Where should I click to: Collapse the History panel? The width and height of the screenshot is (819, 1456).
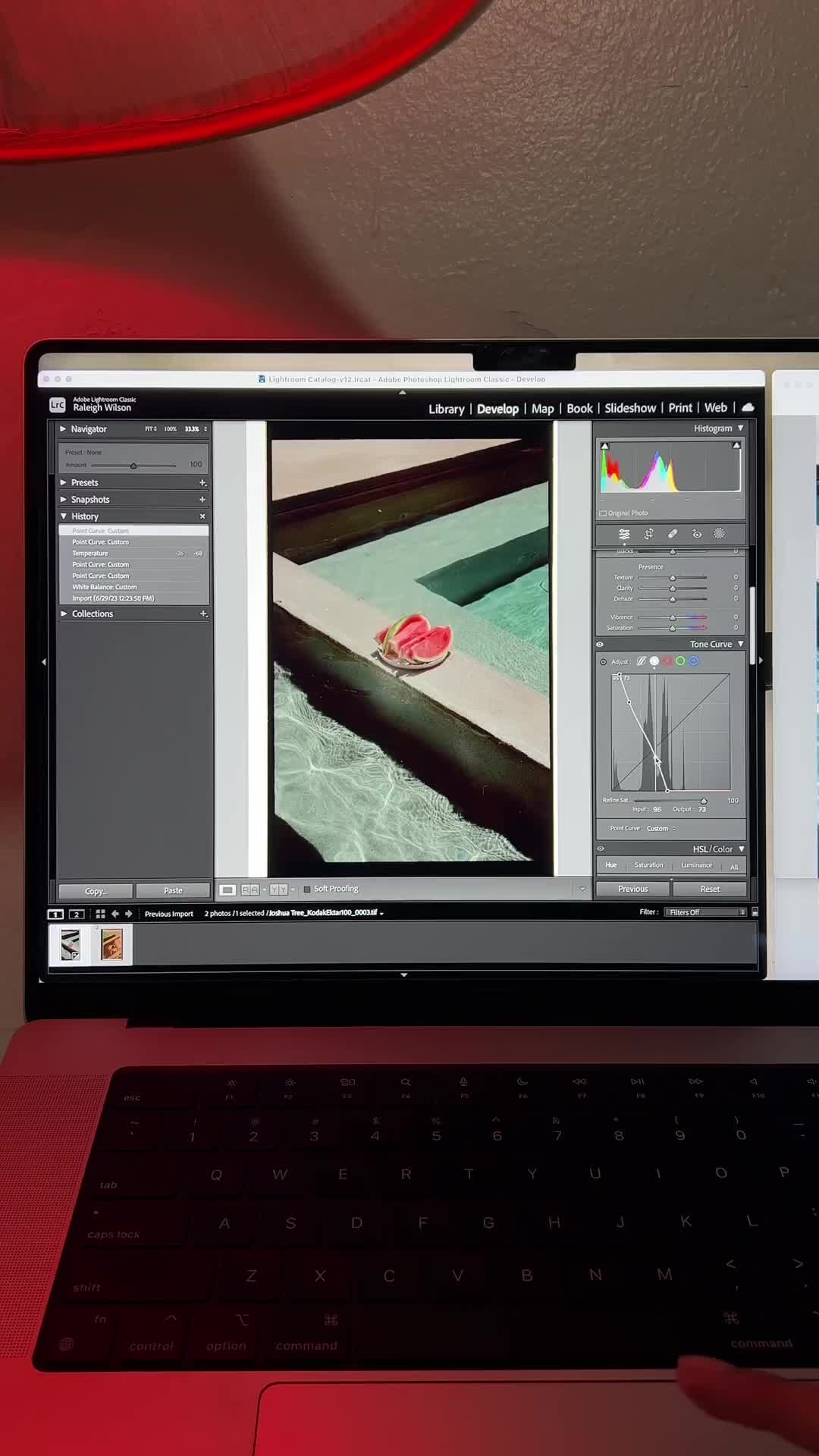(64, 516)
